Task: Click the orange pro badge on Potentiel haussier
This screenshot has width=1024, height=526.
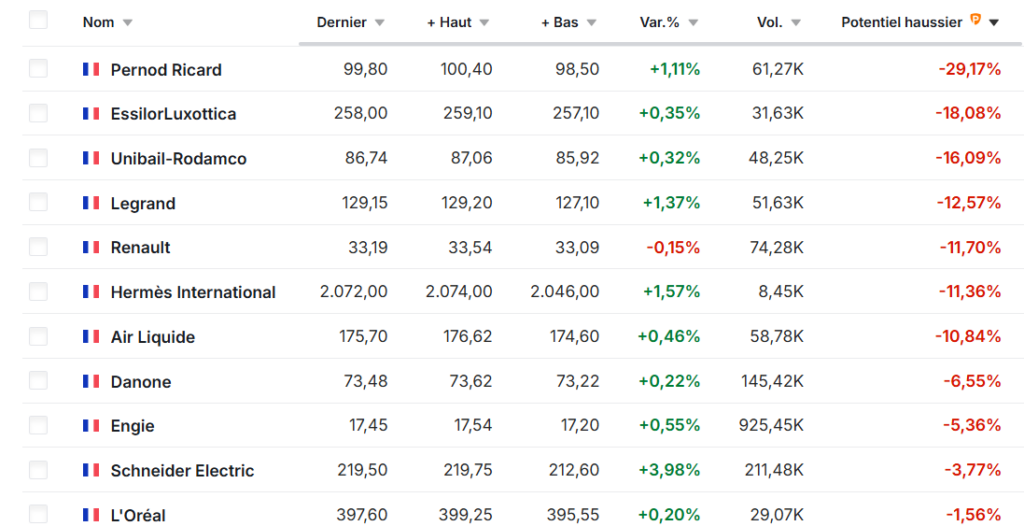Action: pyautogui.click(x=976, y=21)
